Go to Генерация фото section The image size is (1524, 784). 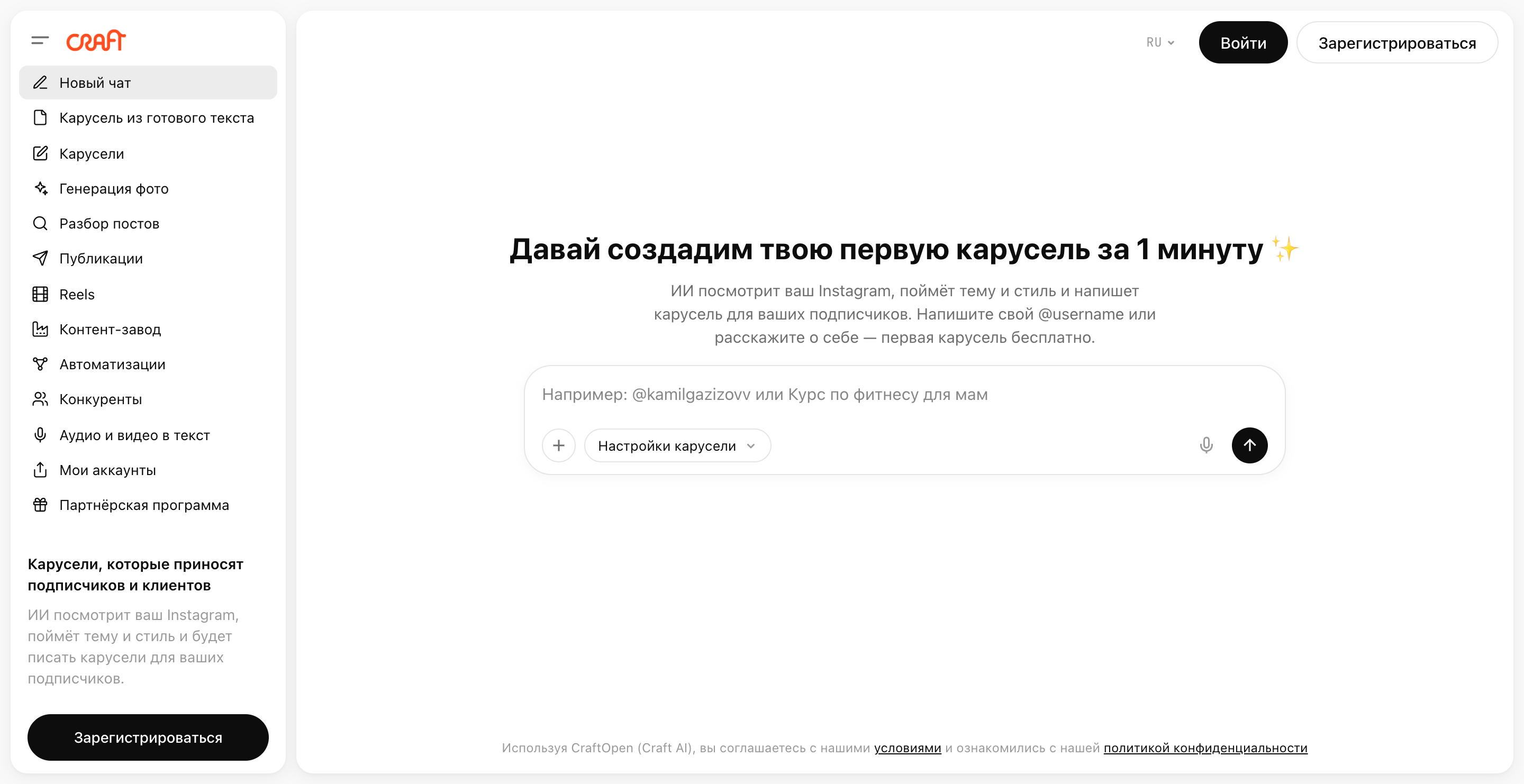[148, 189]
